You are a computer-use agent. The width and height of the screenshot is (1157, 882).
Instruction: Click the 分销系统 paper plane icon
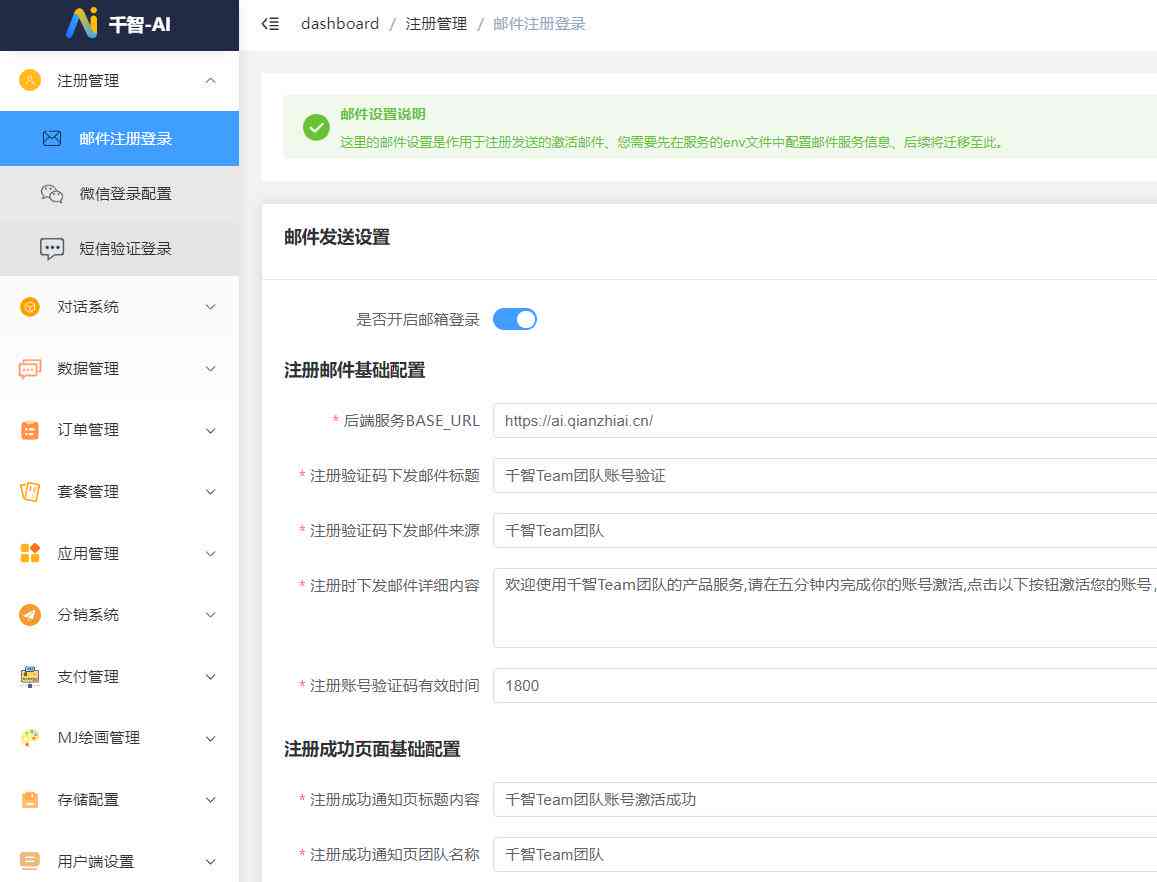30,614
